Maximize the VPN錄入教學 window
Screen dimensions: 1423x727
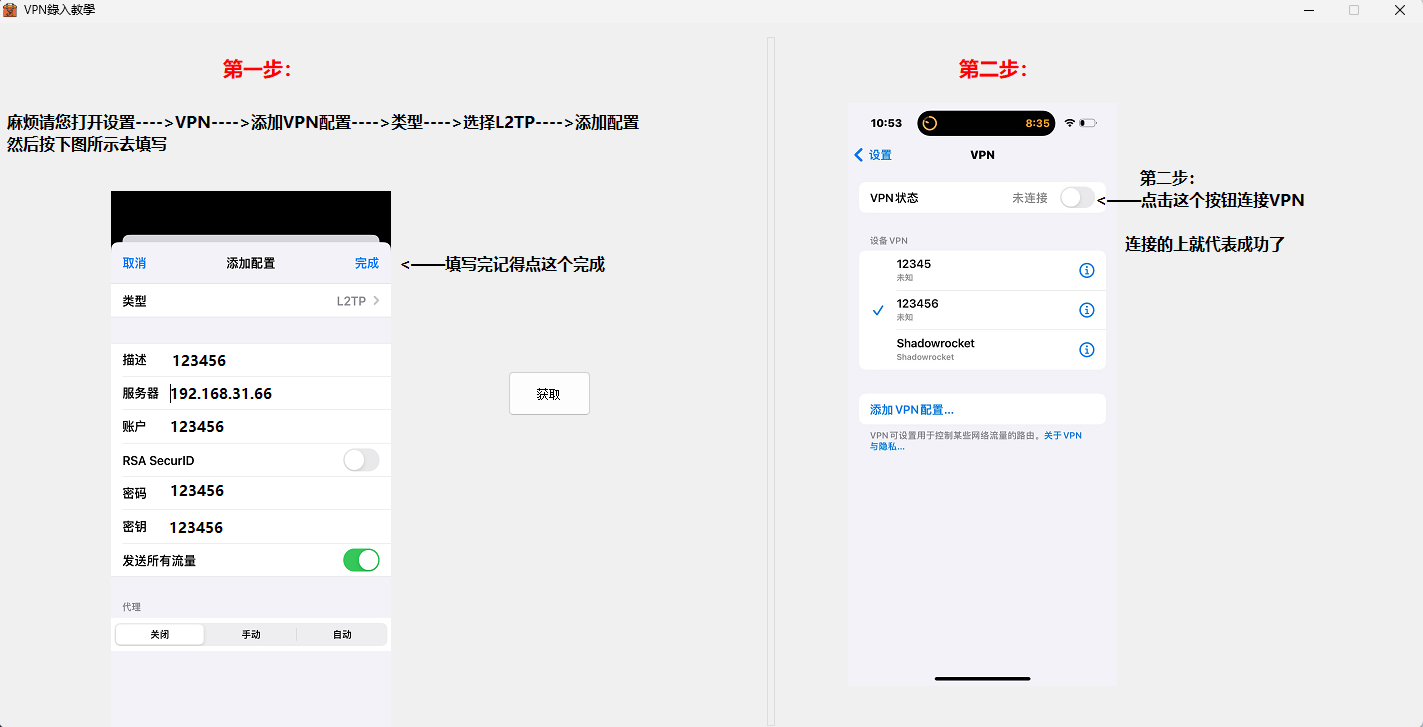1354,10
